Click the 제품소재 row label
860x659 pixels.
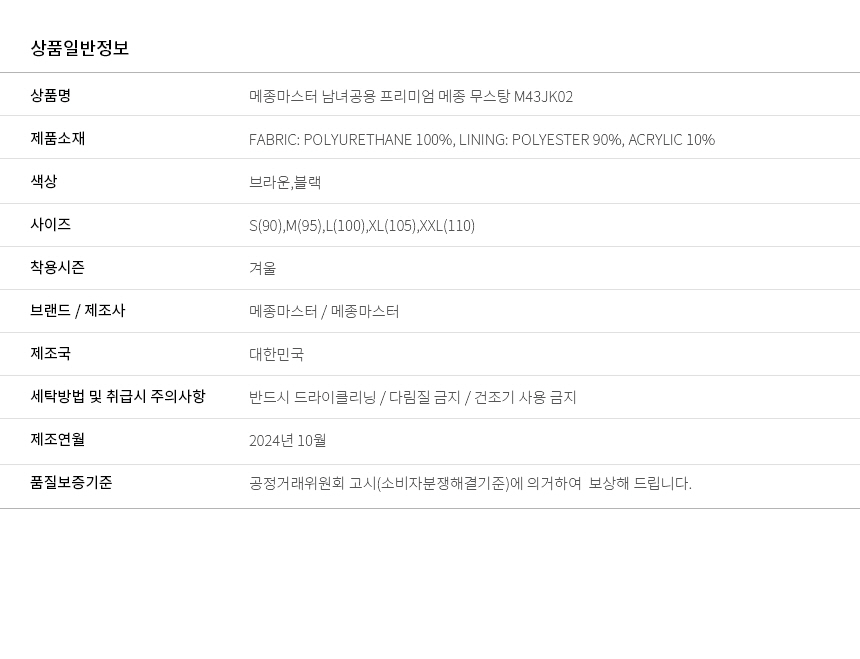click(x=58, y=139)
